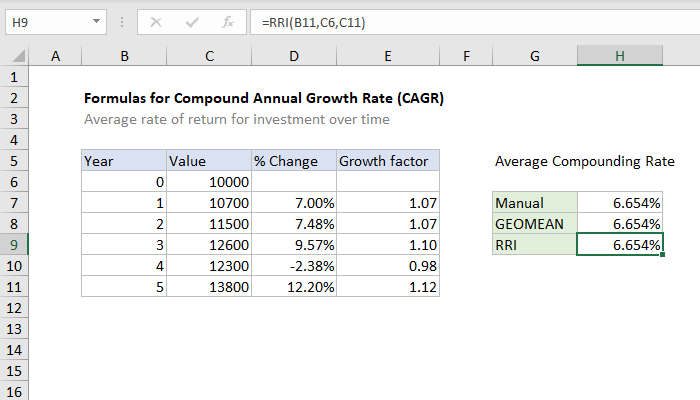The image size is (700, 400).
Task: Select the 7.00% change cell
Action: coord(294,203)
